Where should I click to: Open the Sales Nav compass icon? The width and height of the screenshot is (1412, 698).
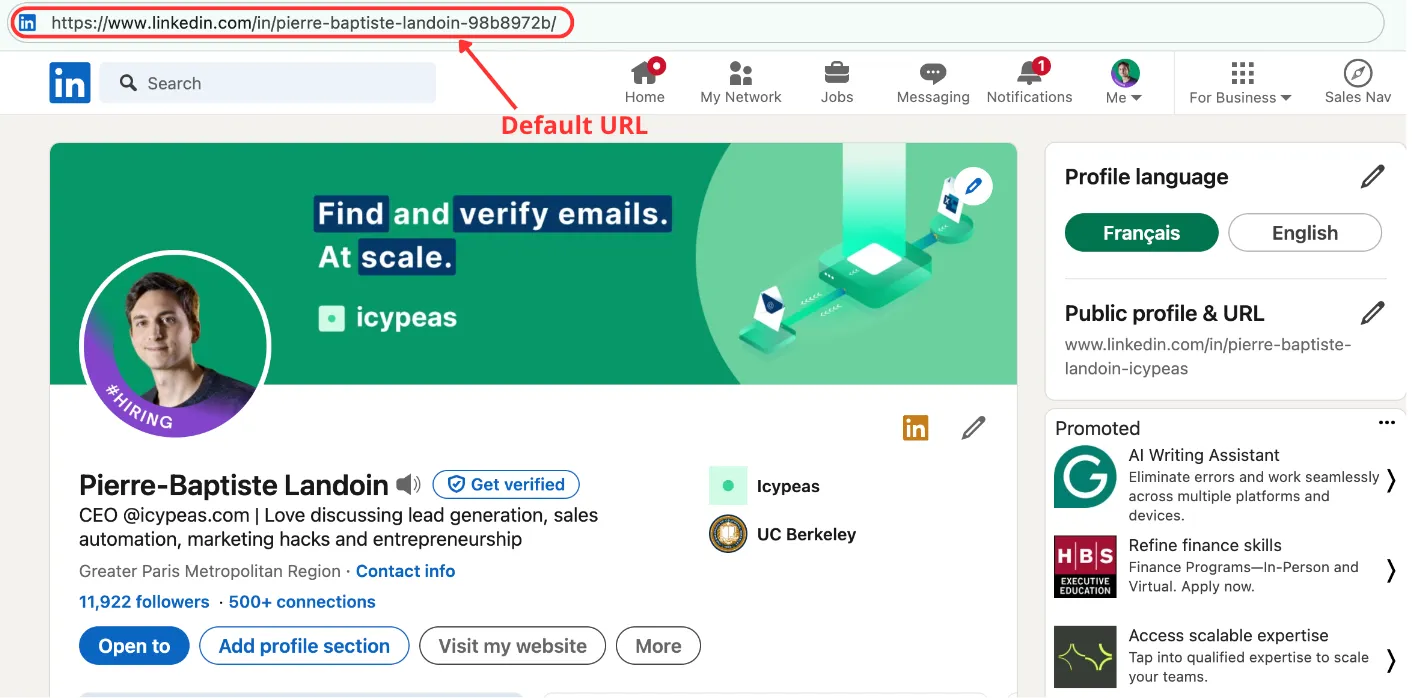click(1358, 73)
